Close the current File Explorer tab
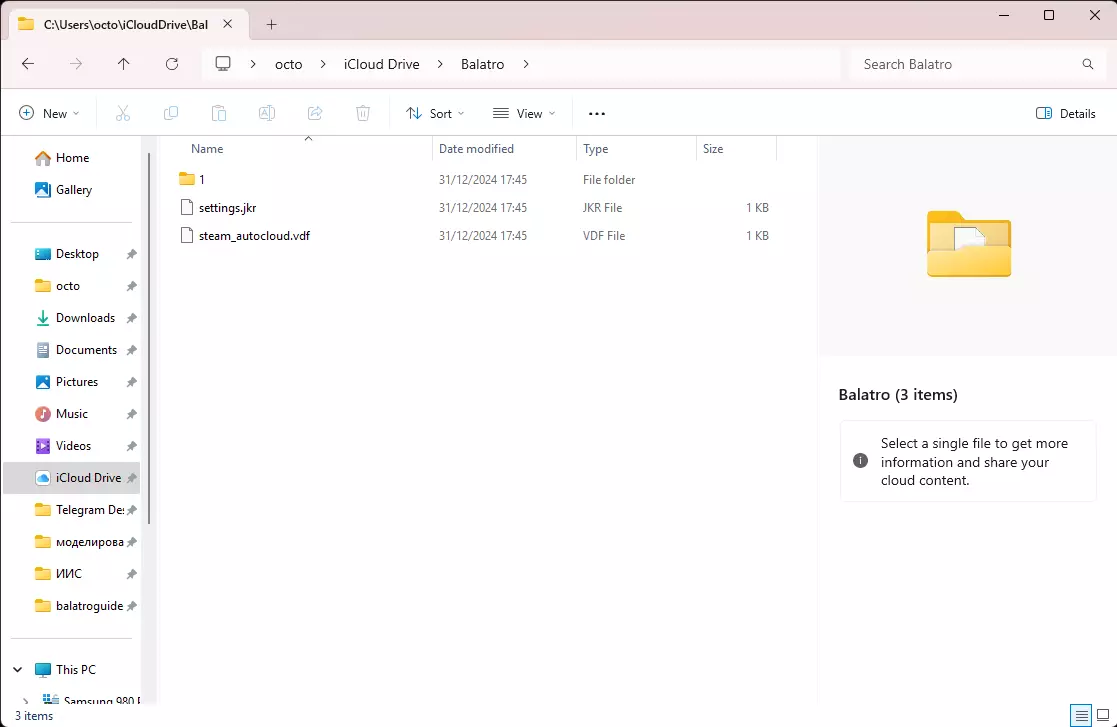Viewport: 1117px width, 727px height. pos(227,24)
